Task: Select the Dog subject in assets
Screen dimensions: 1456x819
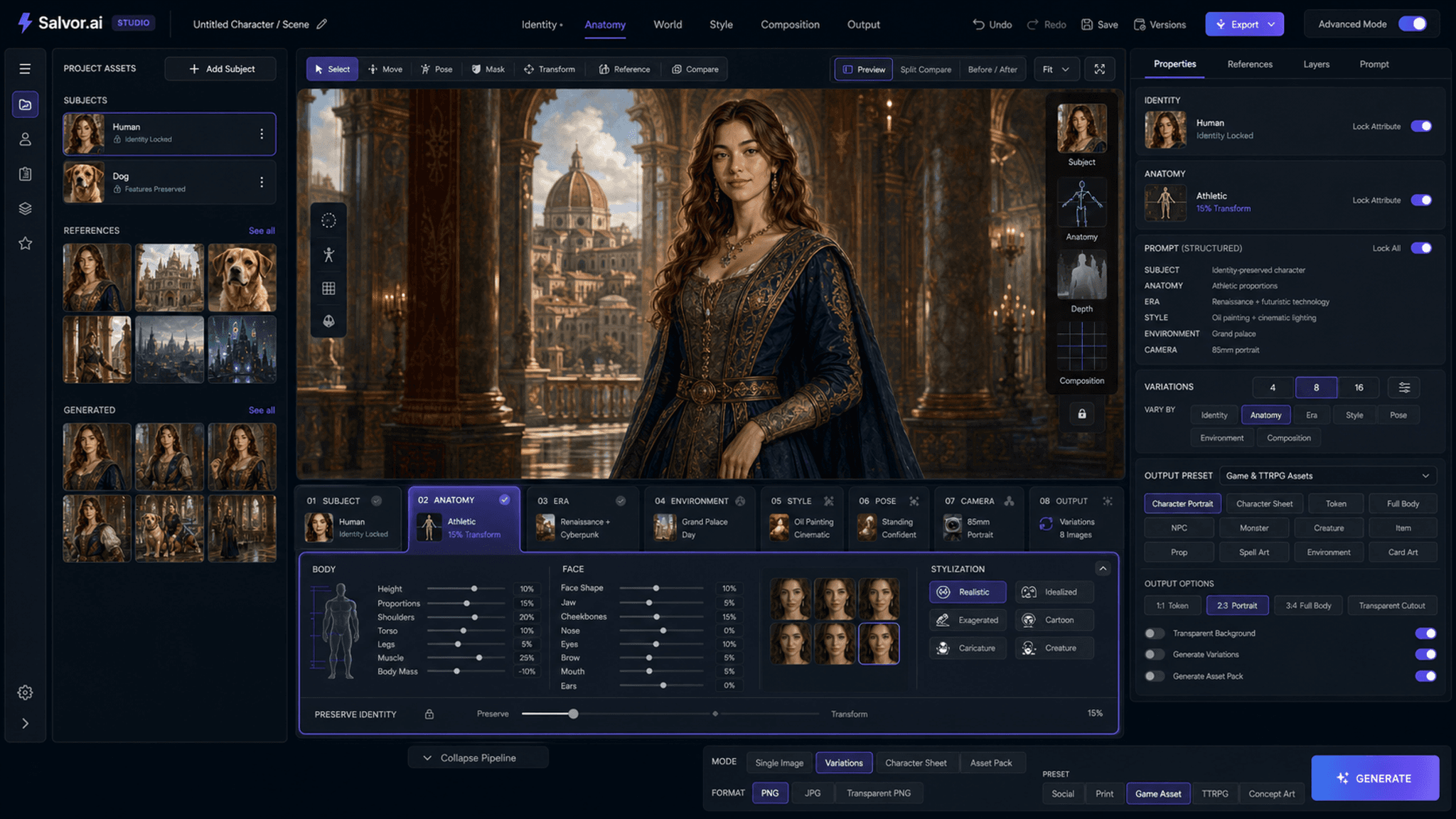Action: [x=169, y=182]
